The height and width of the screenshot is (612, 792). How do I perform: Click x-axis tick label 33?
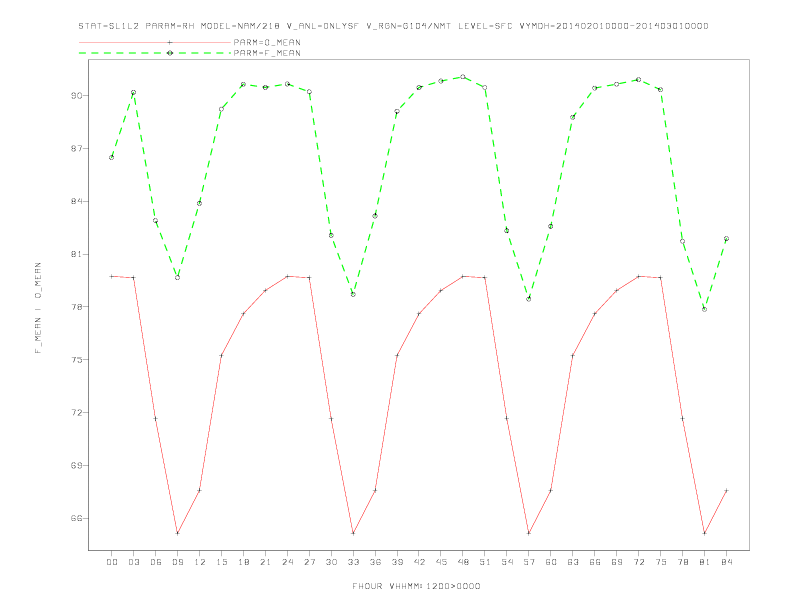[353, 562]
